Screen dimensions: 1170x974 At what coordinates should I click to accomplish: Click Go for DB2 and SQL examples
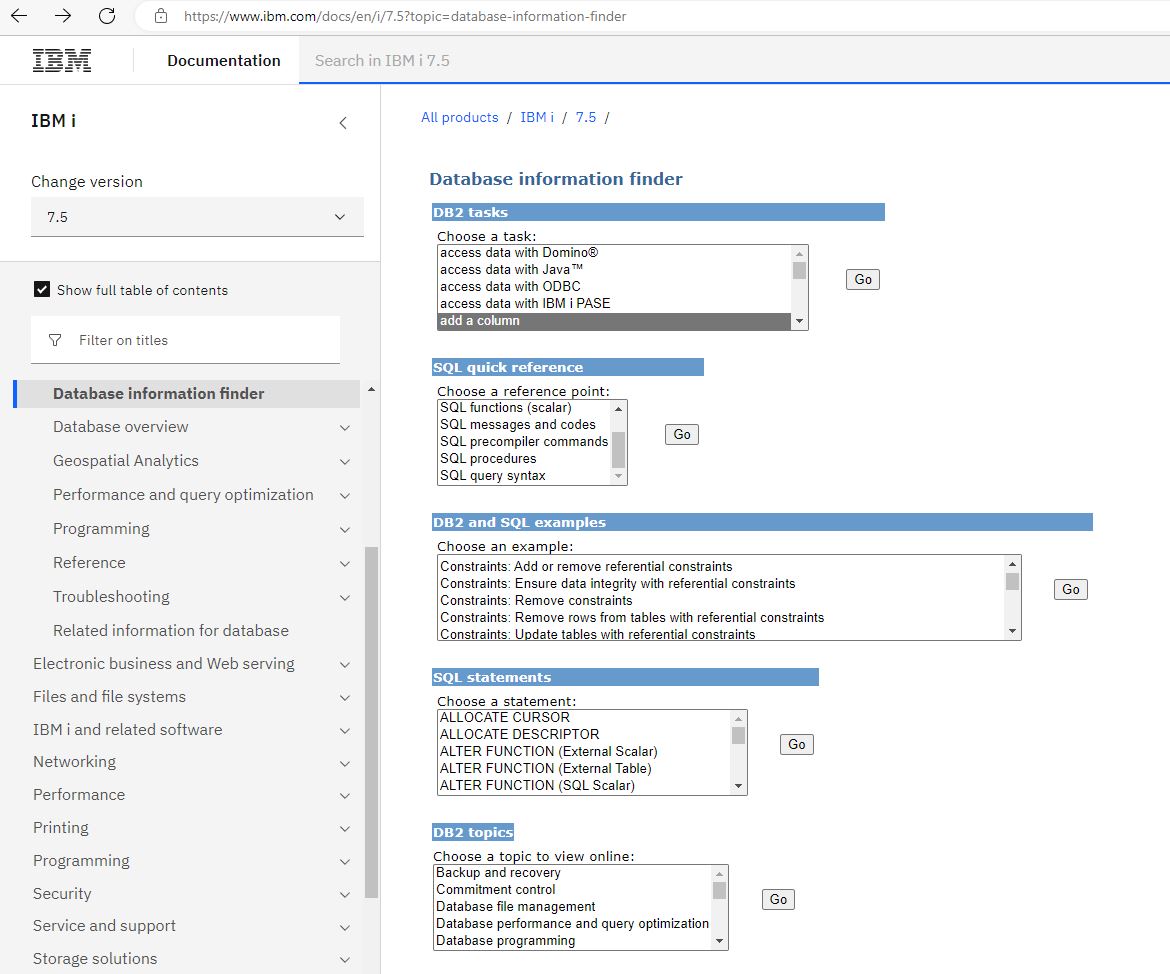pos(1071,590)
